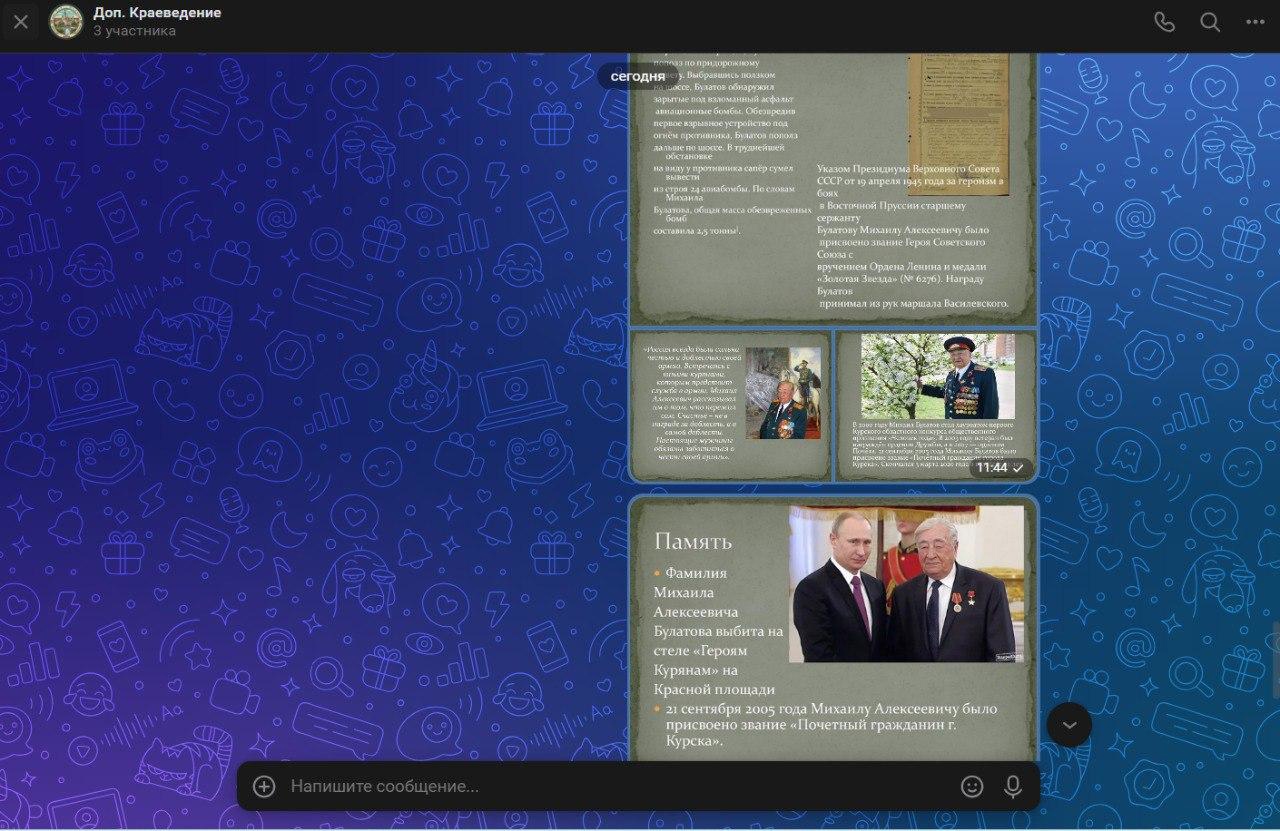The width and height of the screenshot is (1280, 831).
Task: Click the chat scrollbar at right edge
Action: pos(1276,660)
